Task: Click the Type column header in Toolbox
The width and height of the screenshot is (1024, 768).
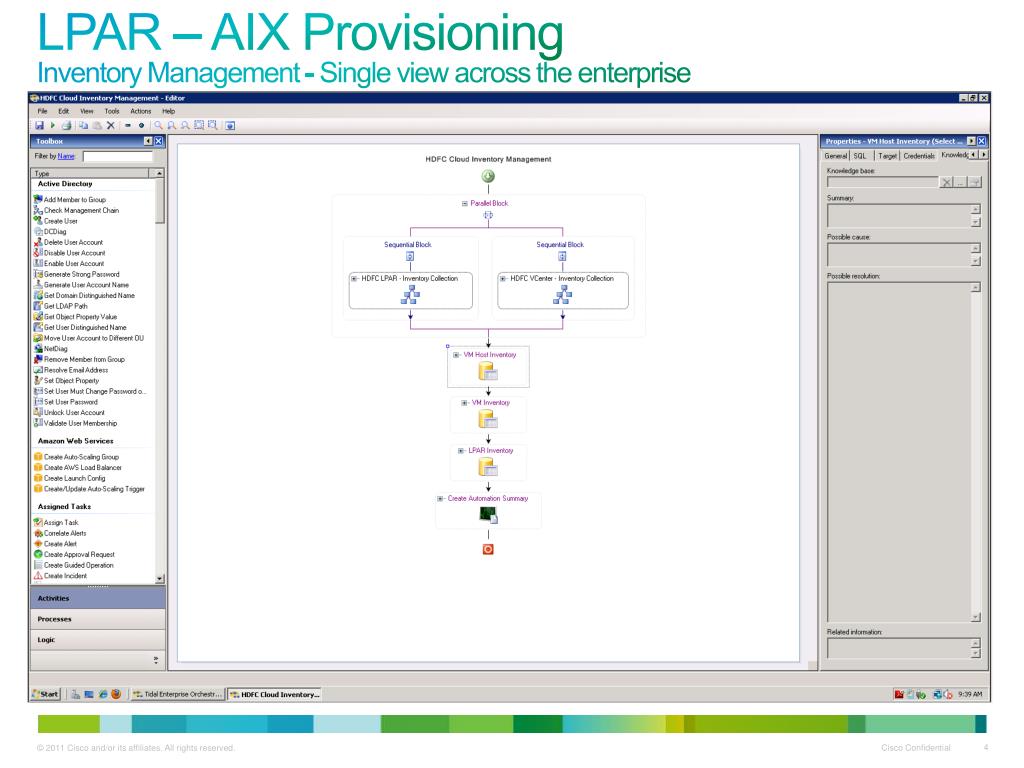Action: [91, 173]
